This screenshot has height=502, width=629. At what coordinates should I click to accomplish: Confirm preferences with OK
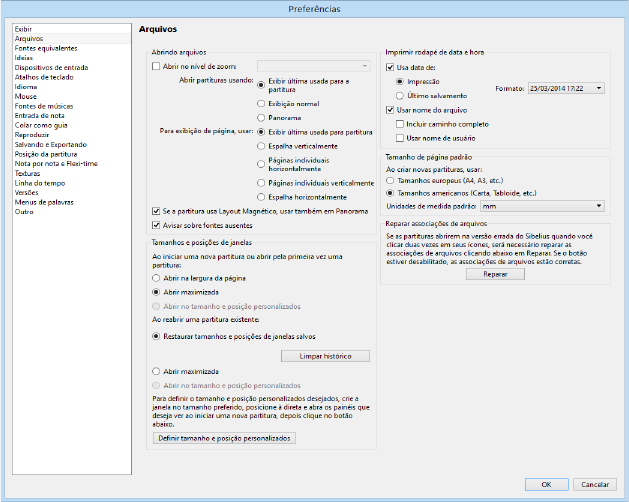(x=546, y=484)
